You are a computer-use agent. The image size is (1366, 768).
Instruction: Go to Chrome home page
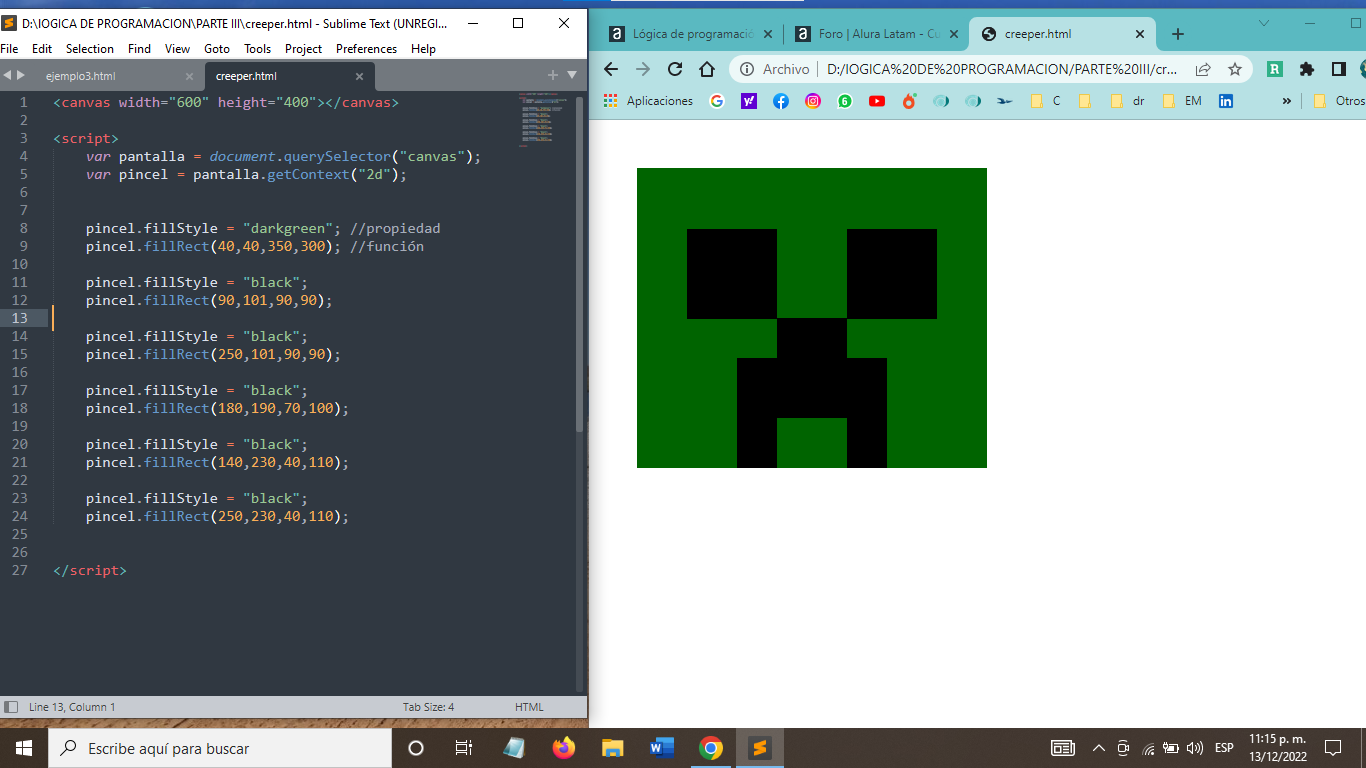coord(707,69)
